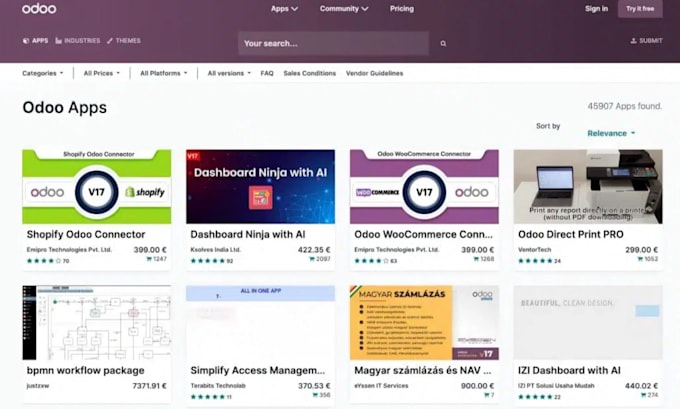
Task: Open the Community dropdown menu
Action: [344, 9]
